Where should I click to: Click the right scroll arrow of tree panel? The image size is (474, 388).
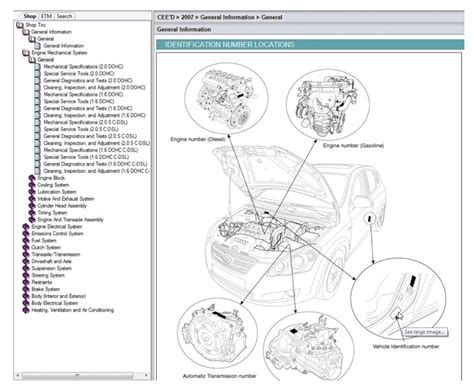(146, 375)
